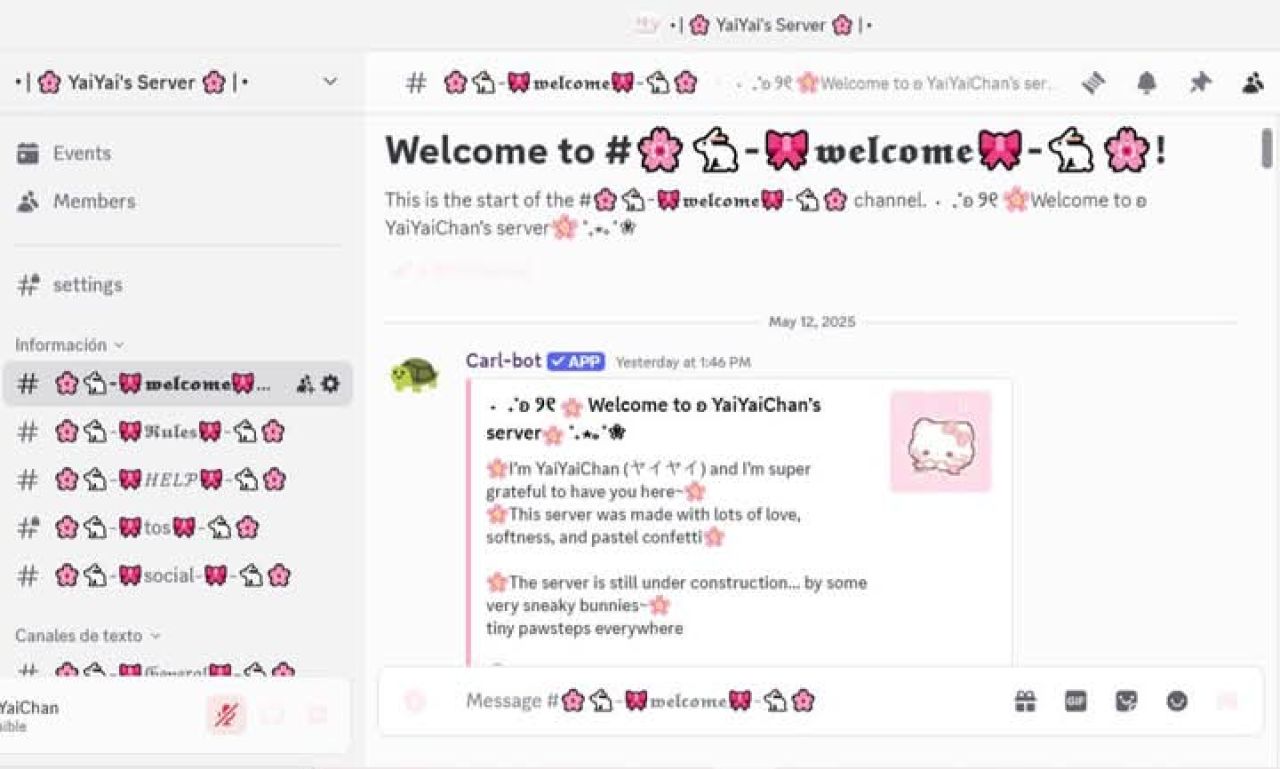
Task: Open pinned messages with pin icon
Action: [x=1200, y=84]
